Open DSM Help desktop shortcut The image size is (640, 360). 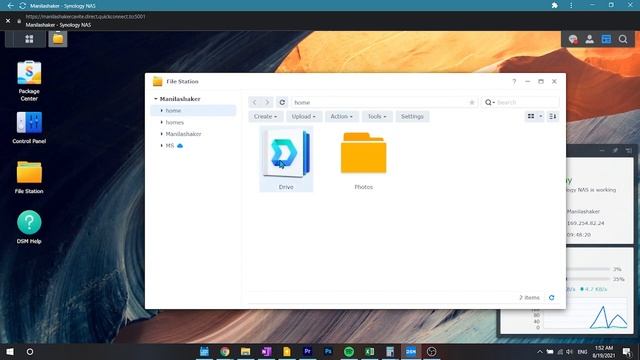[29, 227]
